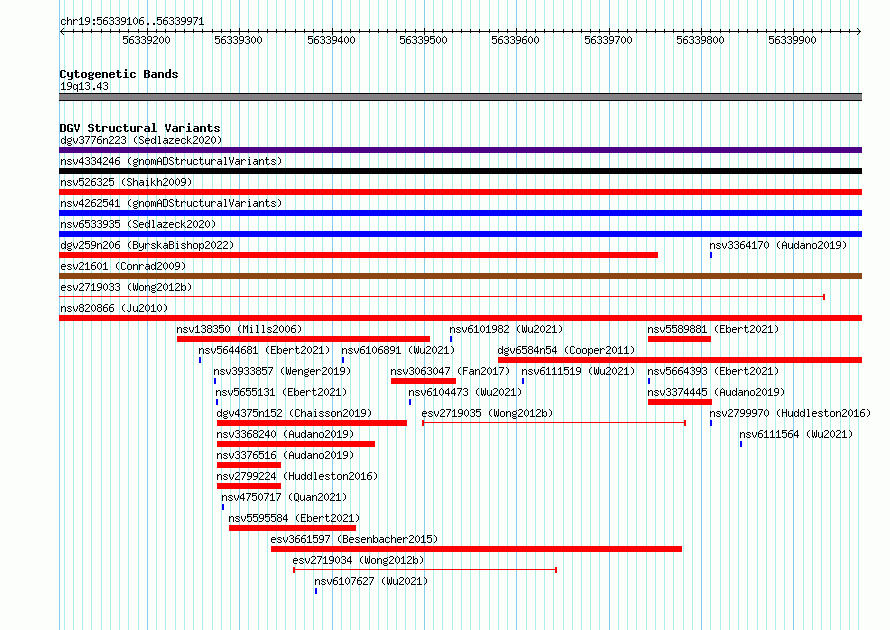The height and width of the screenshot is (630, 890).
Task: Click nsv6111564 (Wu2021) label
Action: [796, 434]
